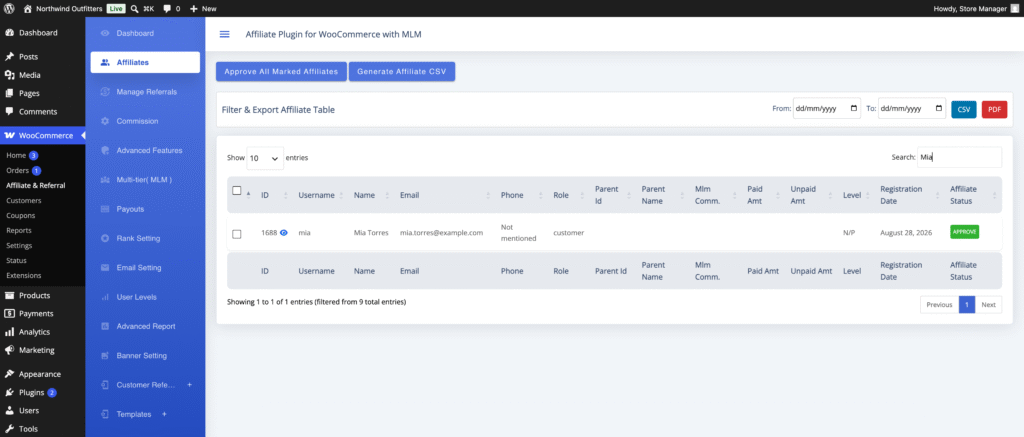Expand the Templates plus expander
Screen dimensions: 1024x437
[x=165, y=414]
